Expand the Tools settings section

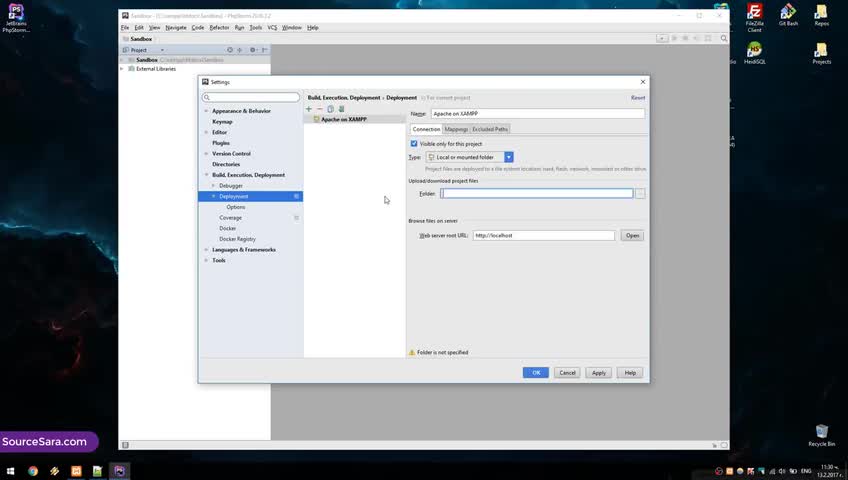(206, 261)
